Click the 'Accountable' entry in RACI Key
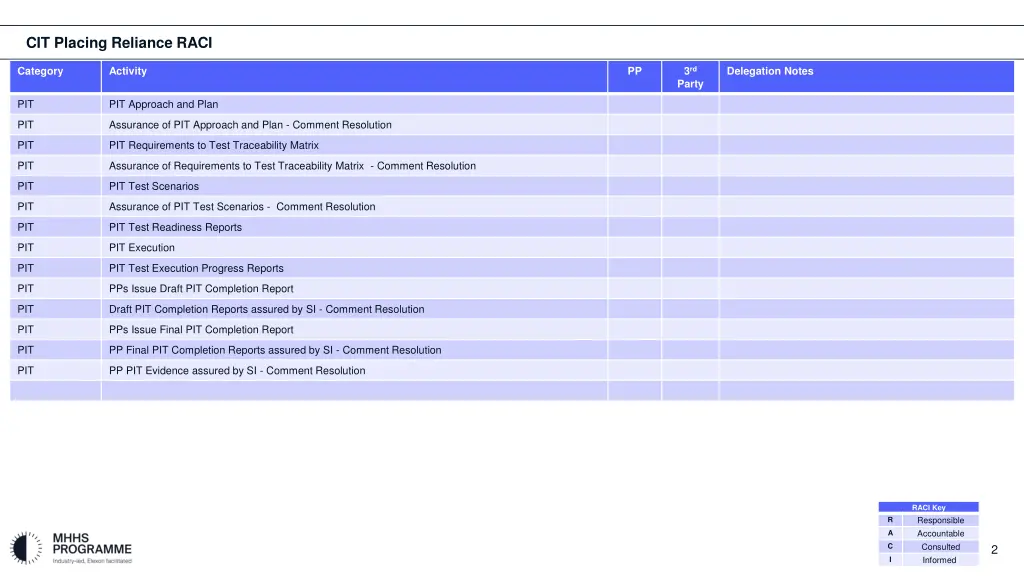 pos(940,533)
